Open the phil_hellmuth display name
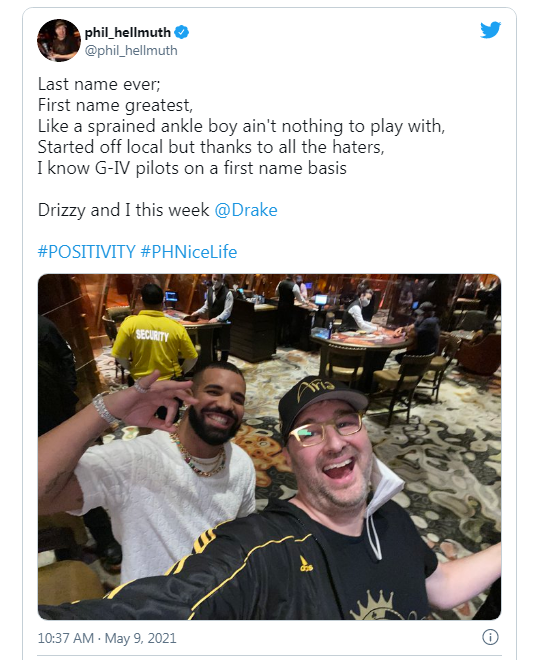This screenshot has width=540, height=660. (128, 32)
